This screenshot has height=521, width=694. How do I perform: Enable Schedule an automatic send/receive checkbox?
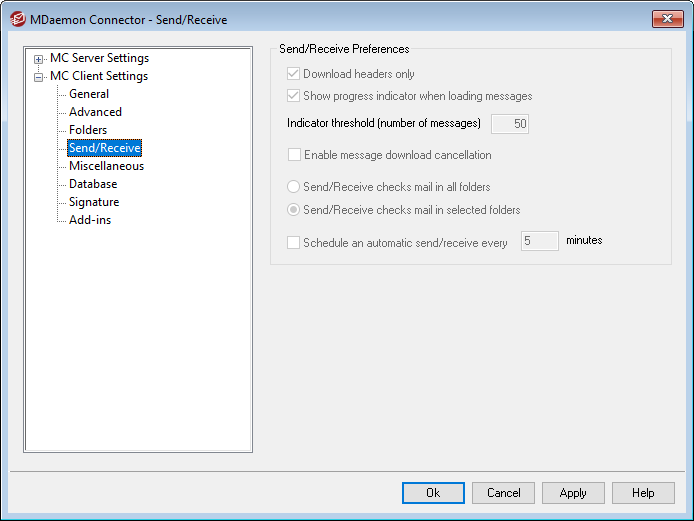[x=294, y=242]
